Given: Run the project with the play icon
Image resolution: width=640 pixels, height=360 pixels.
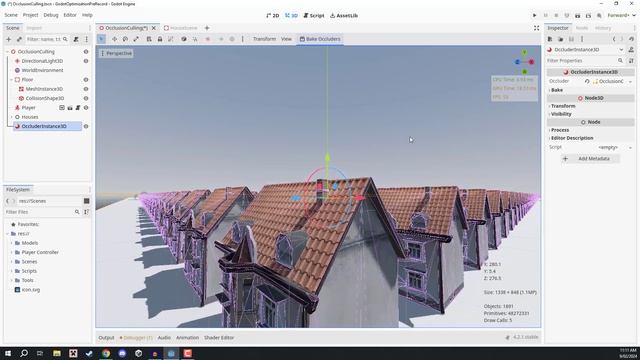Looking at the screenshot, I should [534, 16].
